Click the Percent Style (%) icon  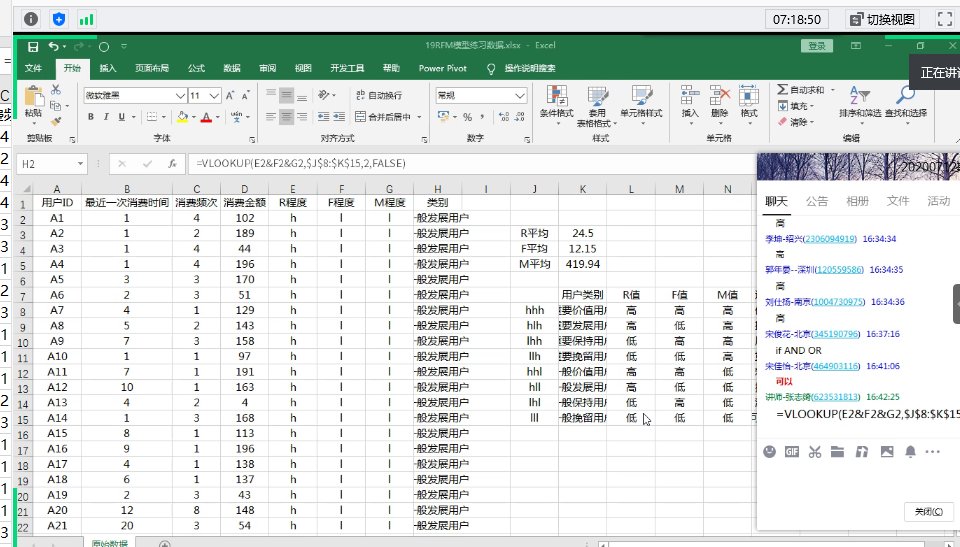[467, 116]
